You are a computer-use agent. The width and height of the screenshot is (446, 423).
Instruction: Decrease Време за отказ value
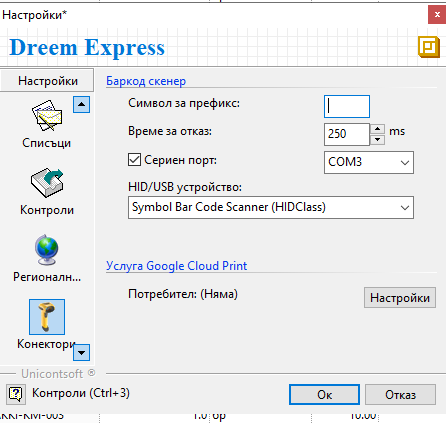click(x=377, y=140)
